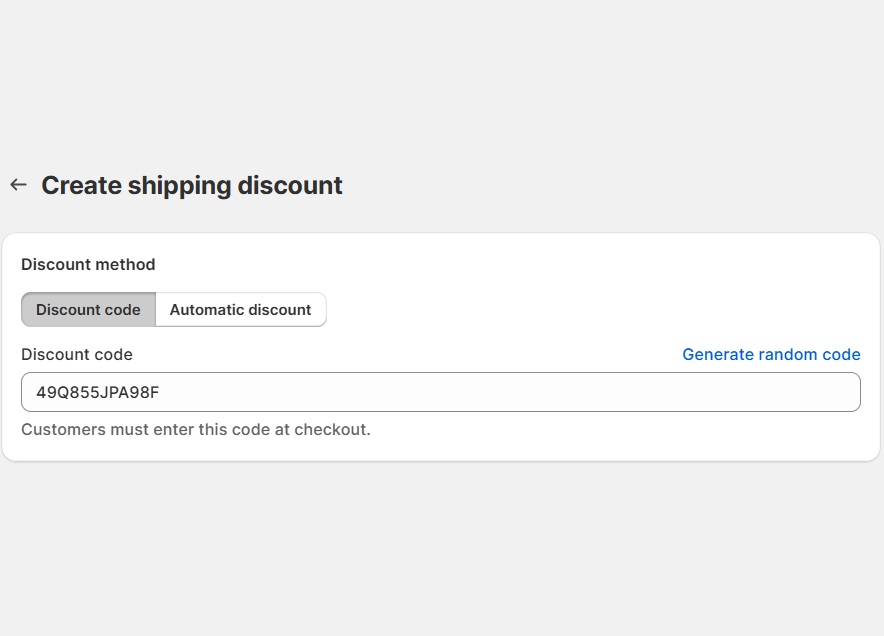Screen dimensions: 884x636
Task: Click the checkout code helper text
Action: [x=196, y=430]
